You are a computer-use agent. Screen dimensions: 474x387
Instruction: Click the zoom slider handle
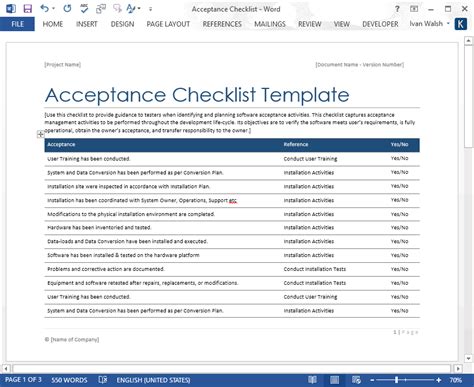click(x=396, y=380)
